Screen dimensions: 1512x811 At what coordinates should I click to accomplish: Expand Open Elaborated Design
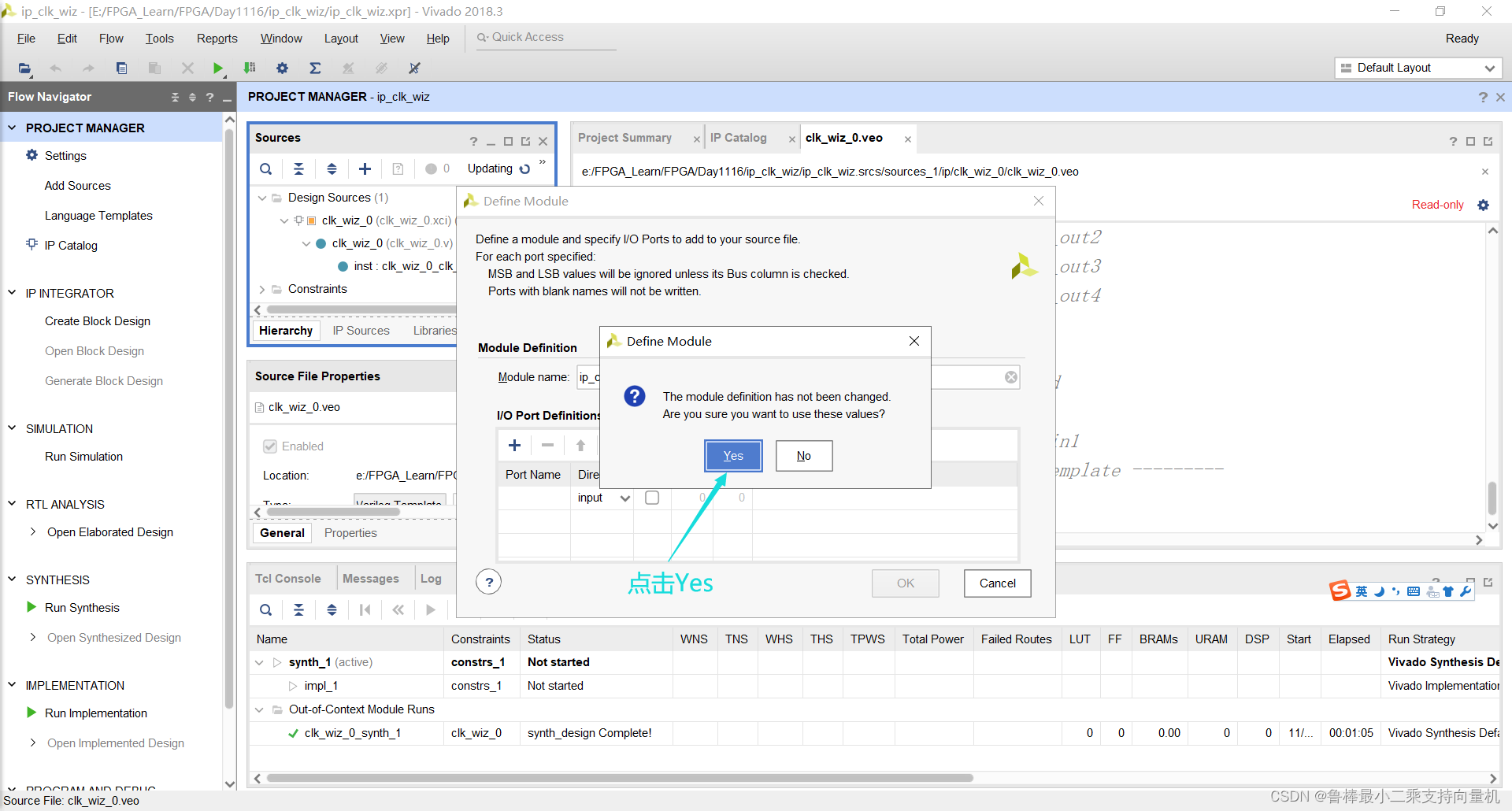(x=33, y=532)
